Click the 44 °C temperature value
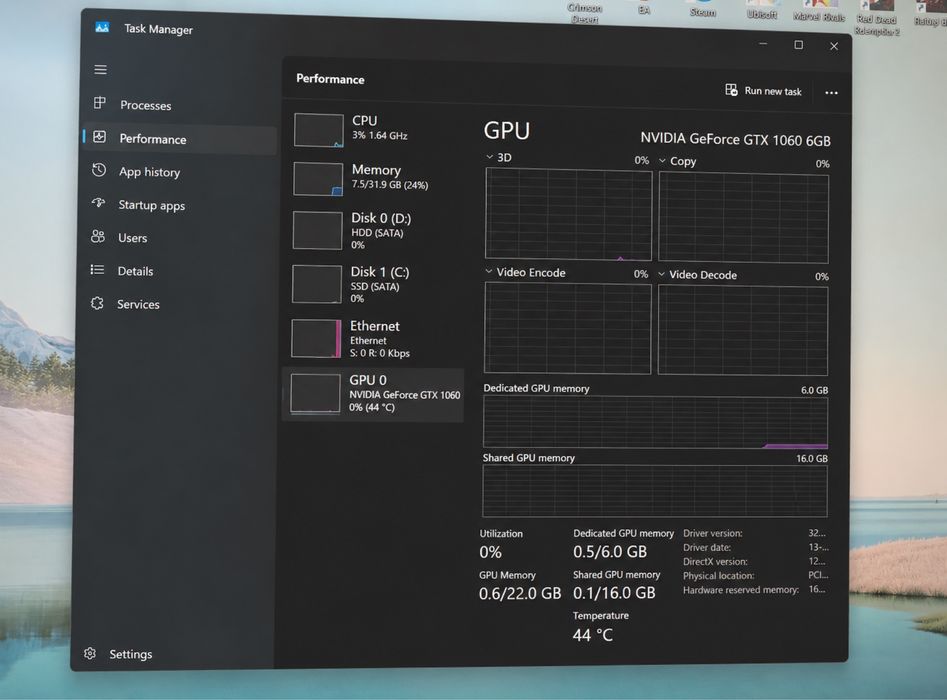This screenshot has width=947, height=700. (x=592, y=635)
